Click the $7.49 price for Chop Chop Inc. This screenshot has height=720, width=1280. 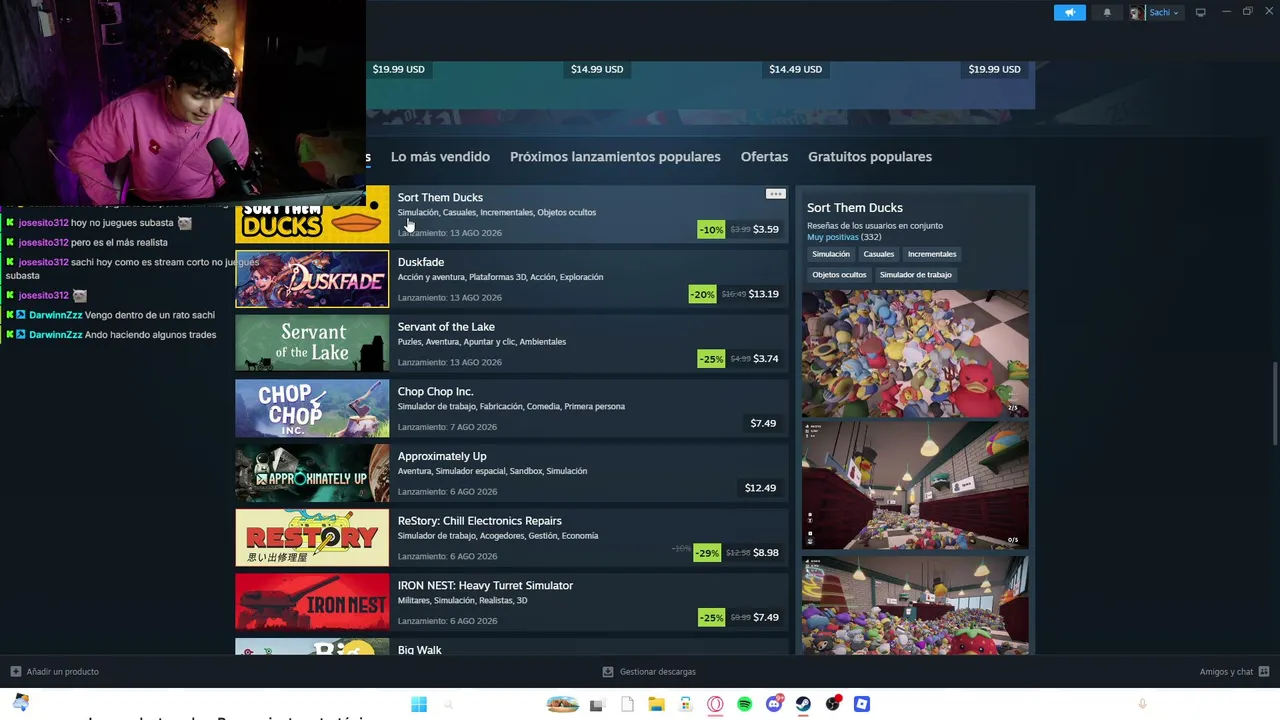[763, 423]
